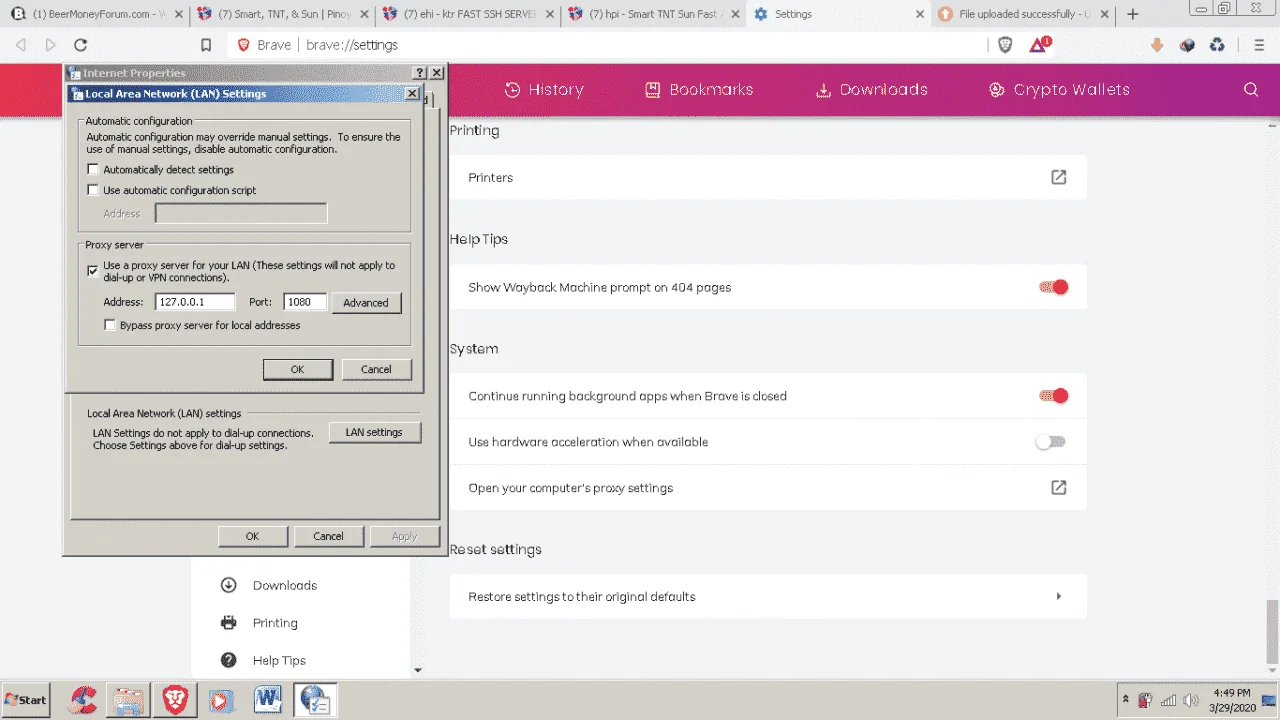Open the new tab plus button
Image resolution: width=1280 pixels, height=720 pixels.
[x=1133, y=14]
